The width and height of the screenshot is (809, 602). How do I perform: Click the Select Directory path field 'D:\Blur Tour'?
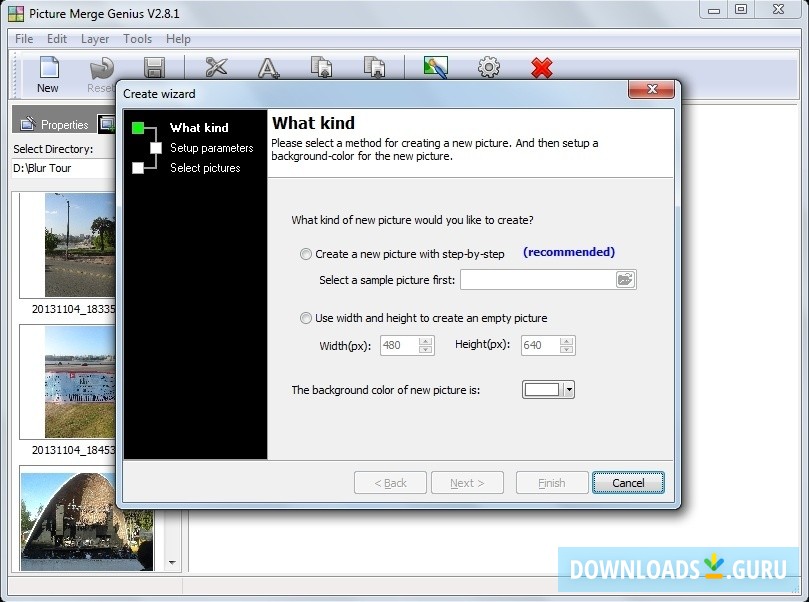pos(63,168)
